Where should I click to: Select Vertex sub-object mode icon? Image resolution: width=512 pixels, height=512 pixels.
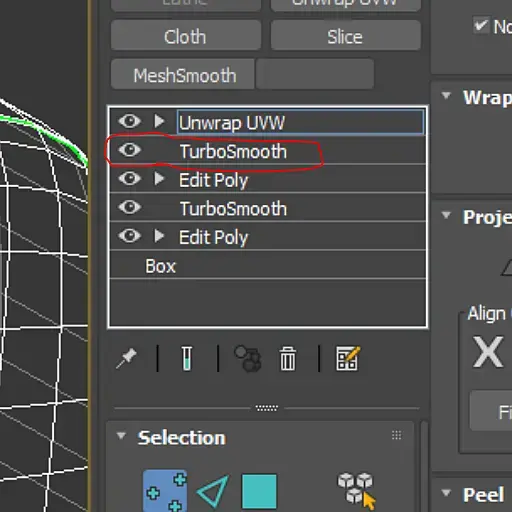(165, 491)
